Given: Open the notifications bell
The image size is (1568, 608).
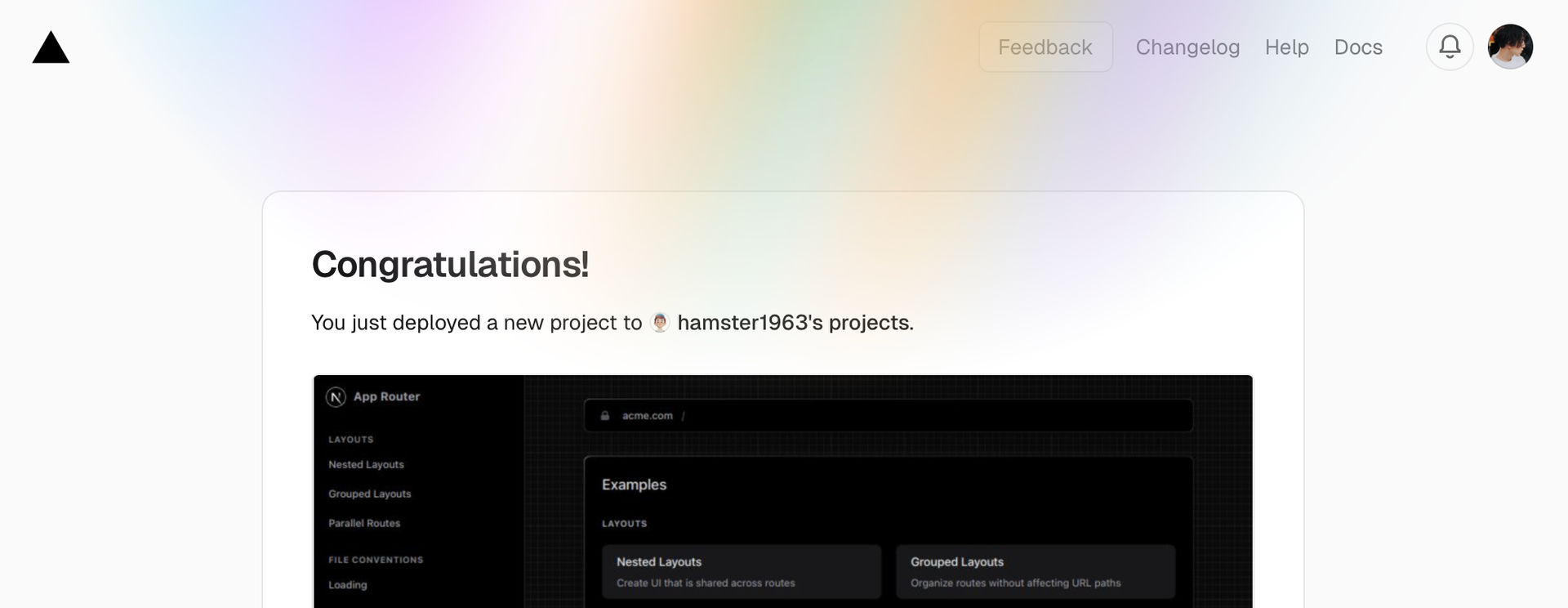Looking at the screenshot, I should point(1450,47).
